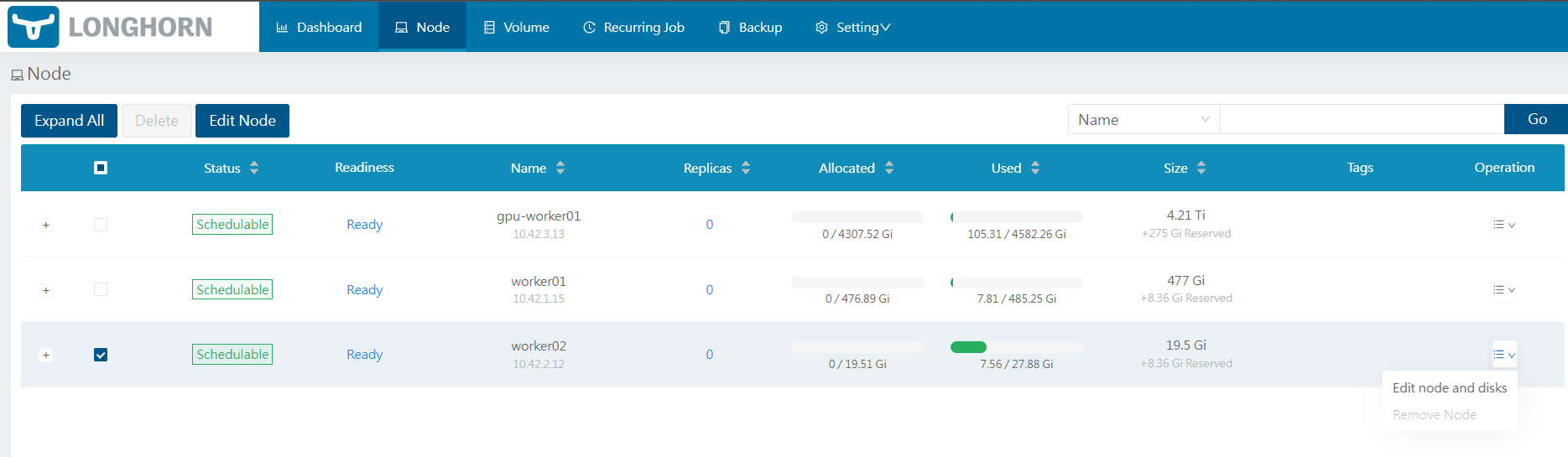Sort by Size column arrows

(1201, 168)
